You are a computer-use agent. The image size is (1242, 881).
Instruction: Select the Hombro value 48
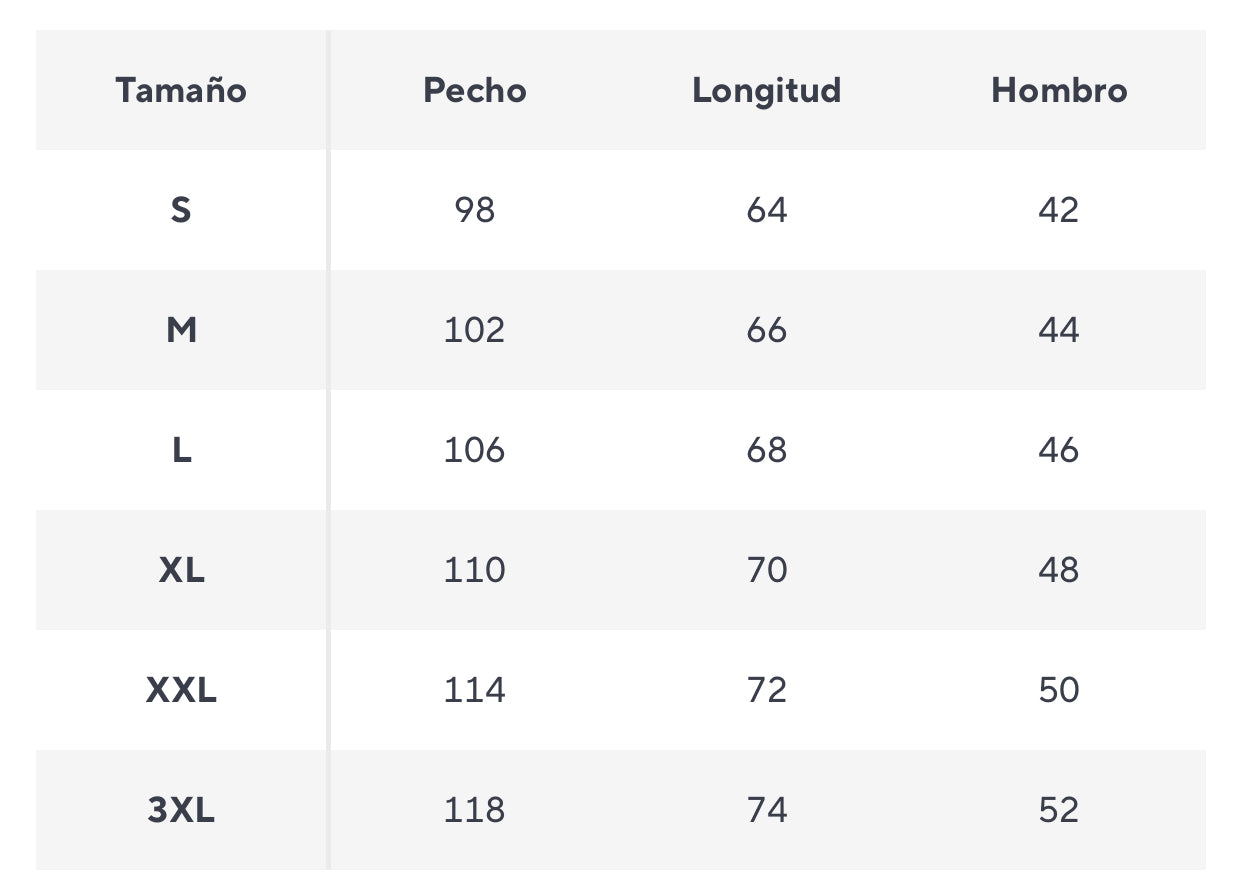1059,570
